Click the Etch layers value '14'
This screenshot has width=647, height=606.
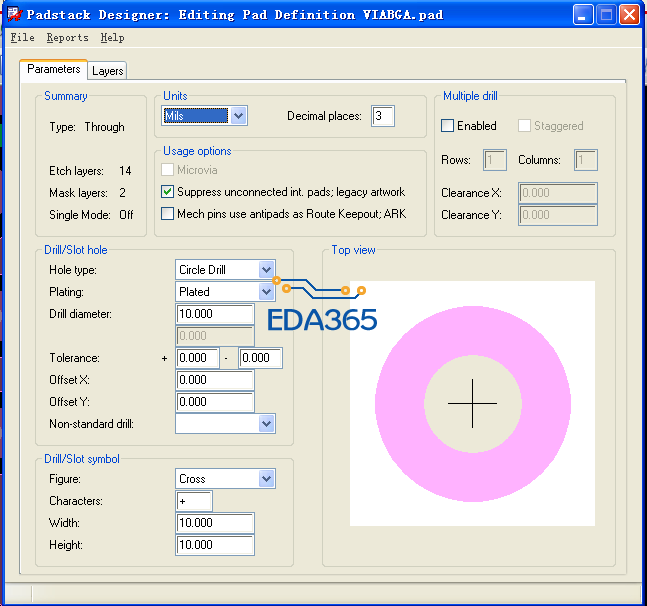pos(125,171)
